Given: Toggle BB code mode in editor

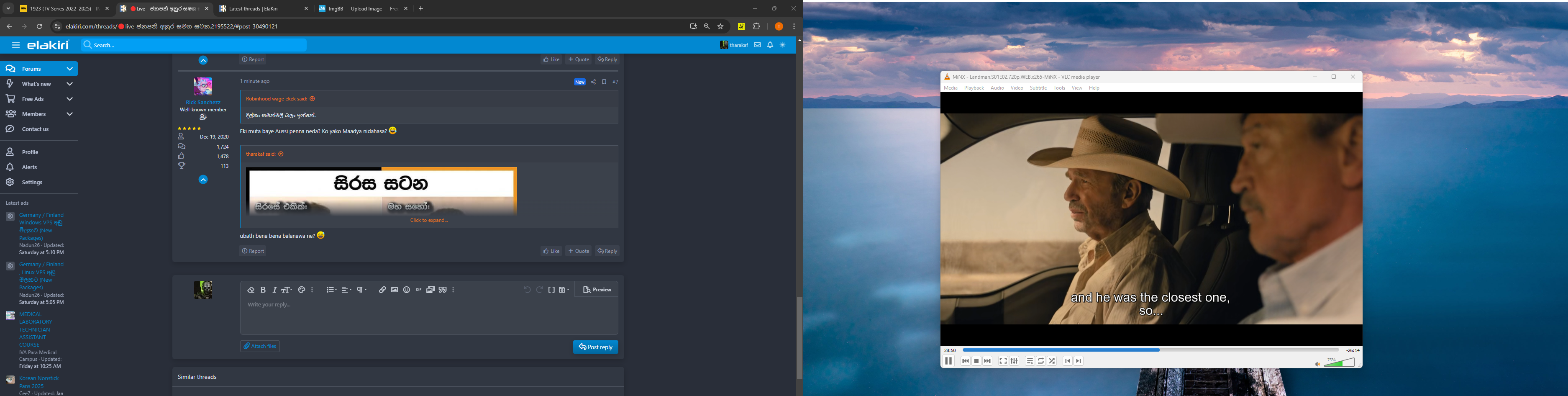Looking at the screenshot, I should [551, 290].
